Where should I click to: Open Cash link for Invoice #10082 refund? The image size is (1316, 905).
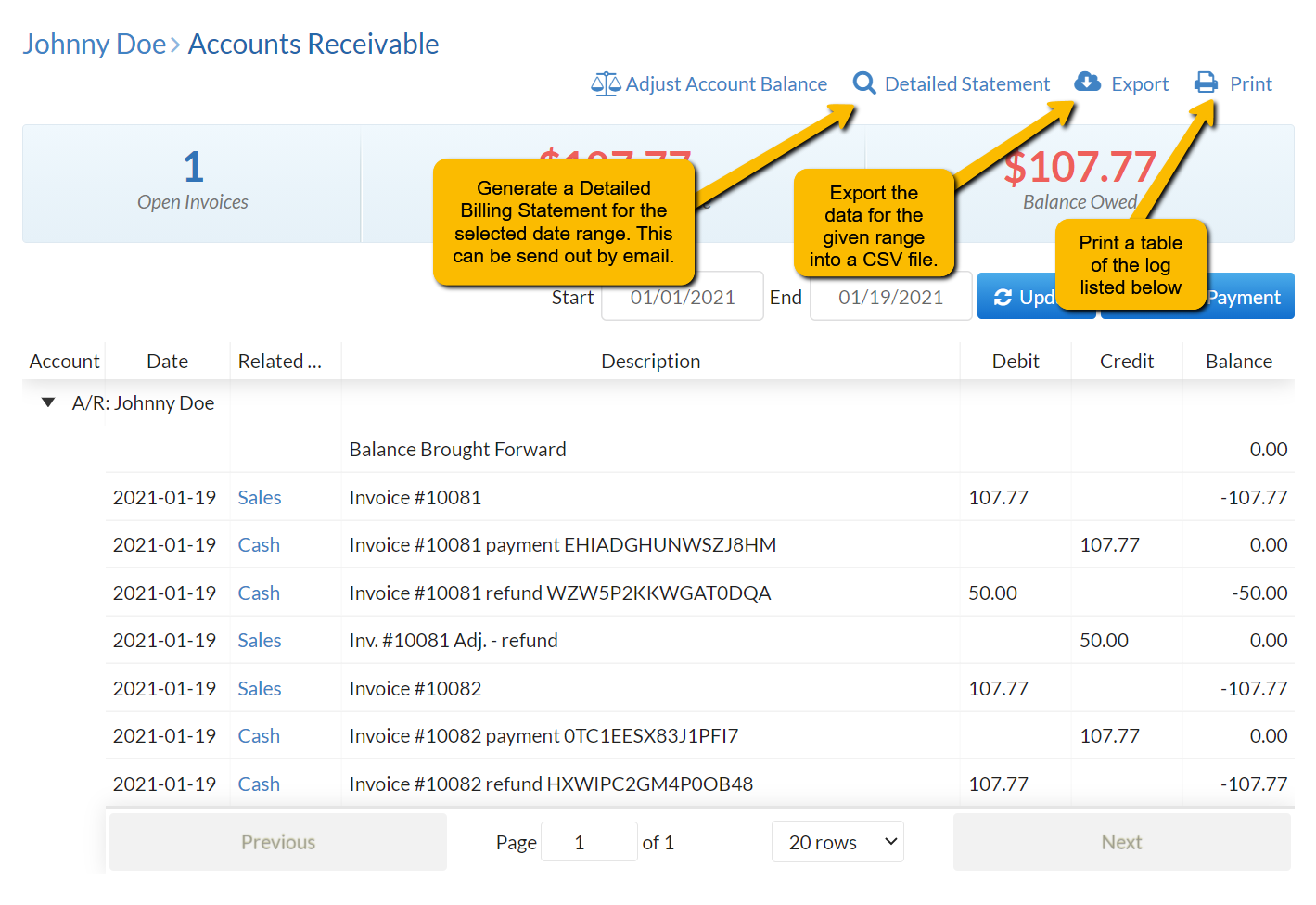pos(259,784)
